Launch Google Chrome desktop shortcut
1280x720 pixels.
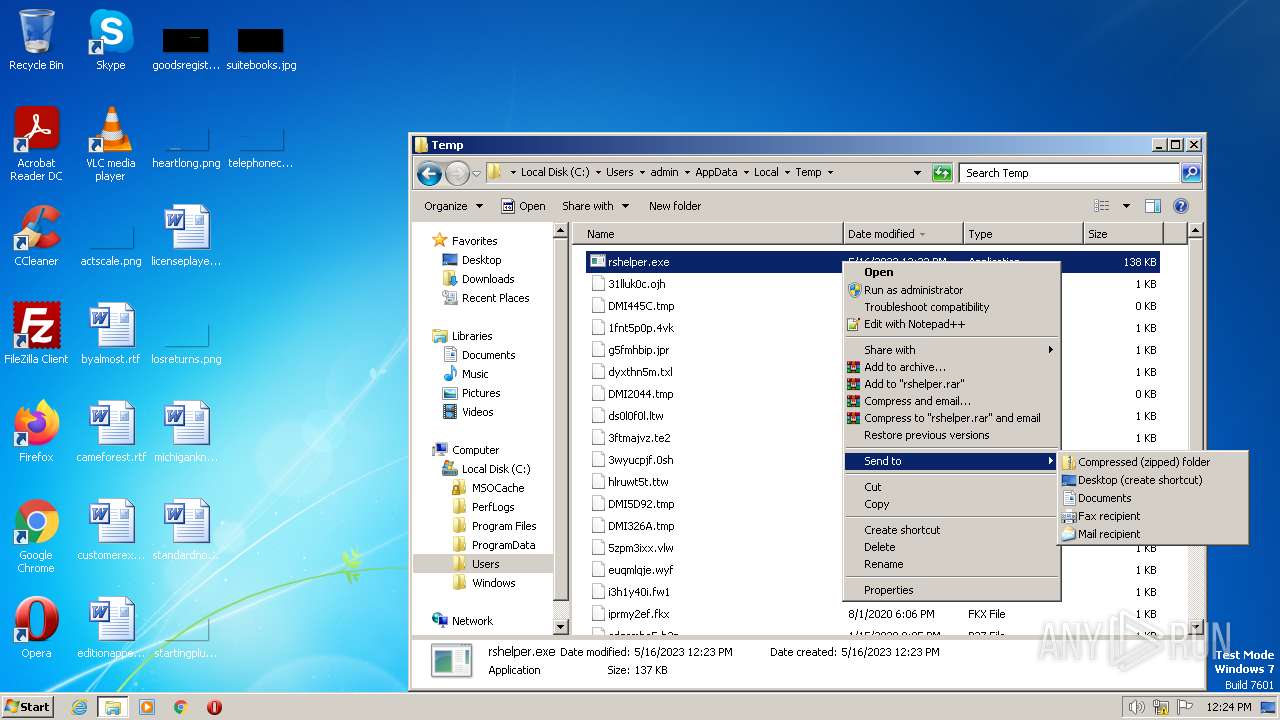pos(36,535)
